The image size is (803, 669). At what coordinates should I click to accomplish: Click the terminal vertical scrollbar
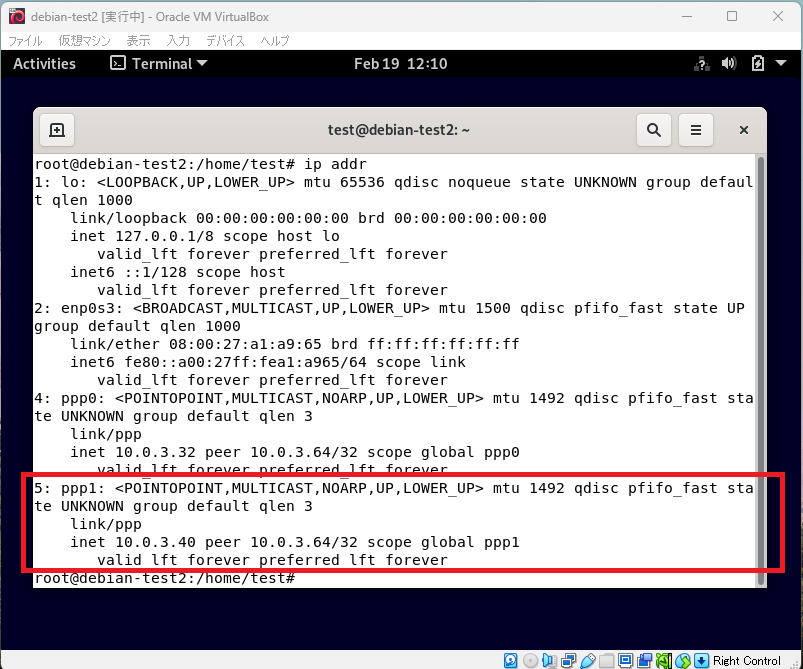coord(760,371)
